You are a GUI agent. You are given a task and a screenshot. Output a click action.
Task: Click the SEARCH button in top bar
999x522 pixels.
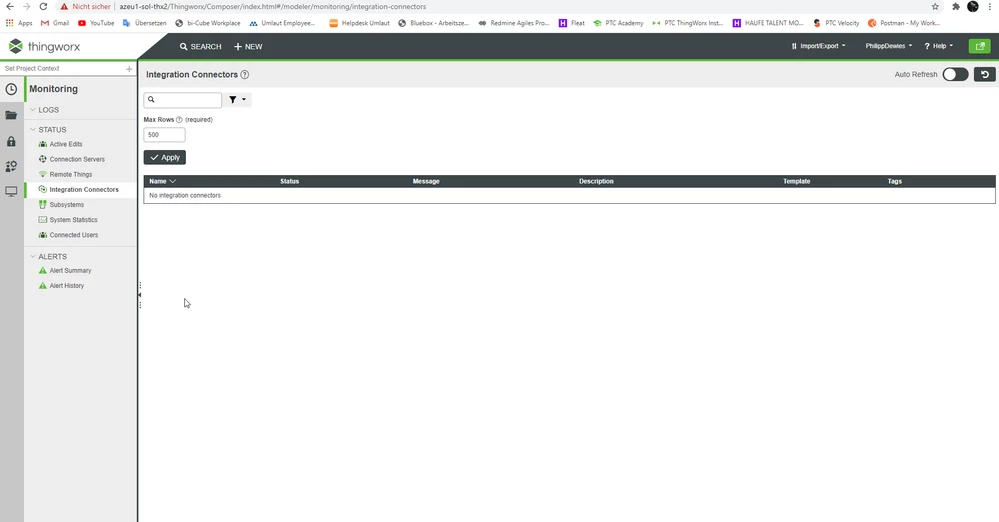tap(200, 47)
